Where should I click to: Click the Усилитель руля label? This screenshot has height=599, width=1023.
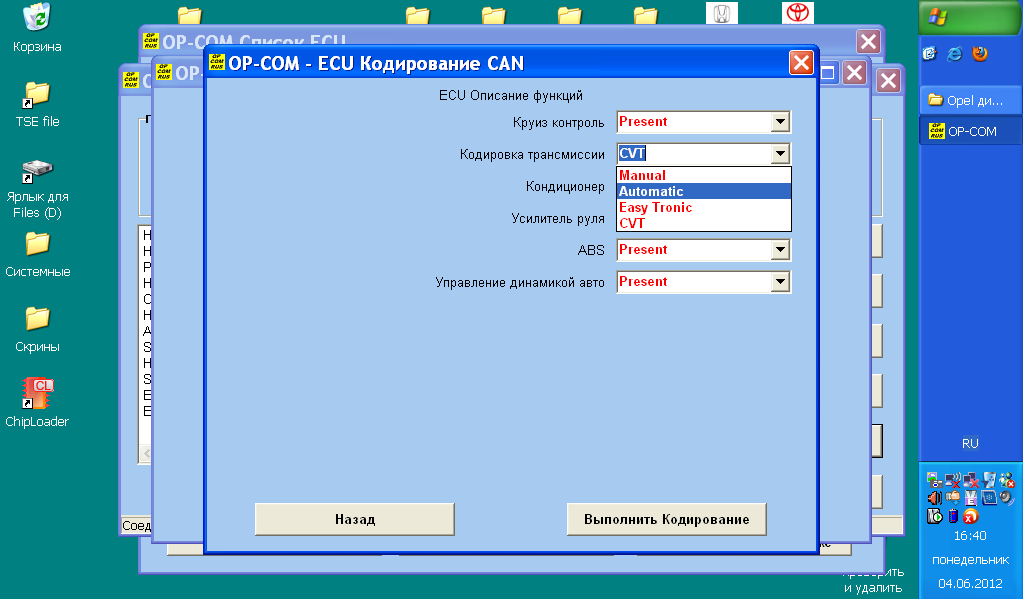[x=558, y=219]
